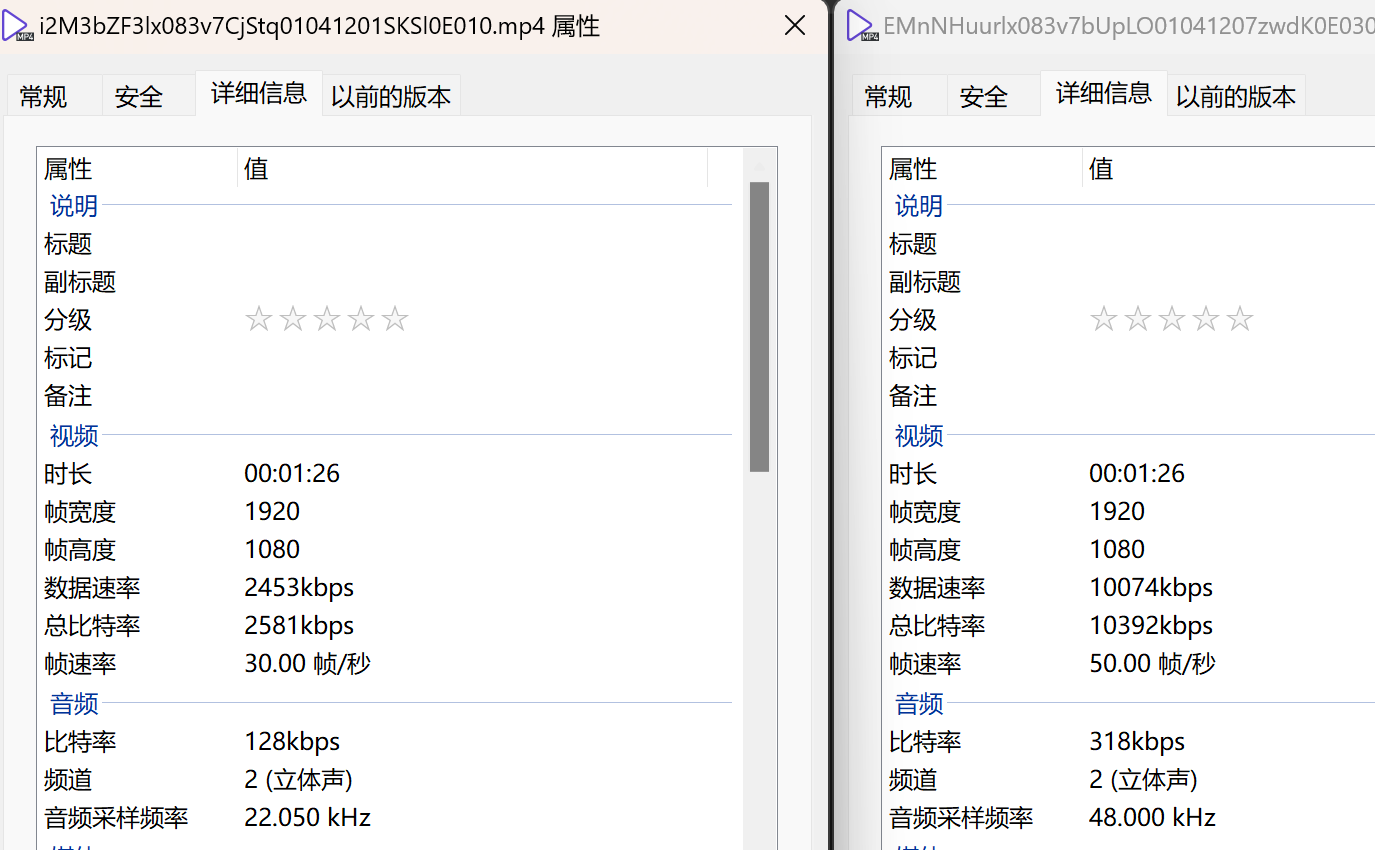The height and width of the screenshot is (850, 1375).
Task: Set second rating star in the right window
Action: click(1138, 320)
